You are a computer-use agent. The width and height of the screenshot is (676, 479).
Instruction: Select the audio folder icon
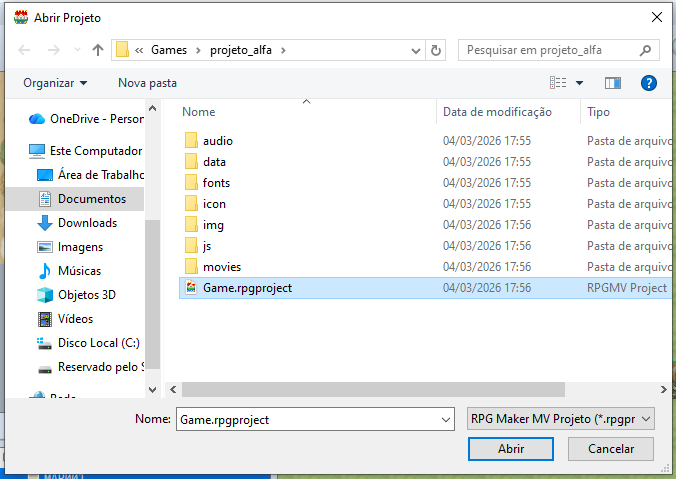191,141
